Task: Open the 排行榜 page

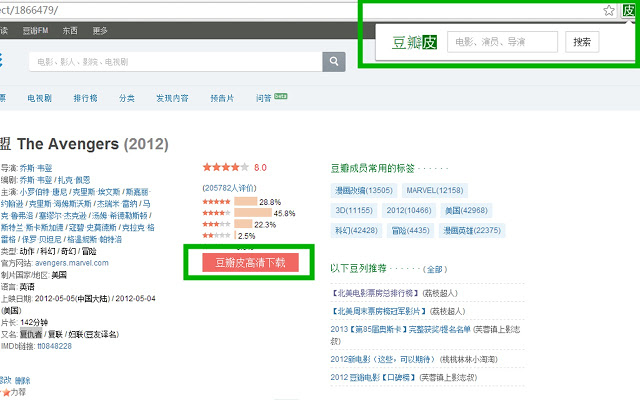Action: (x=85, y=98)
